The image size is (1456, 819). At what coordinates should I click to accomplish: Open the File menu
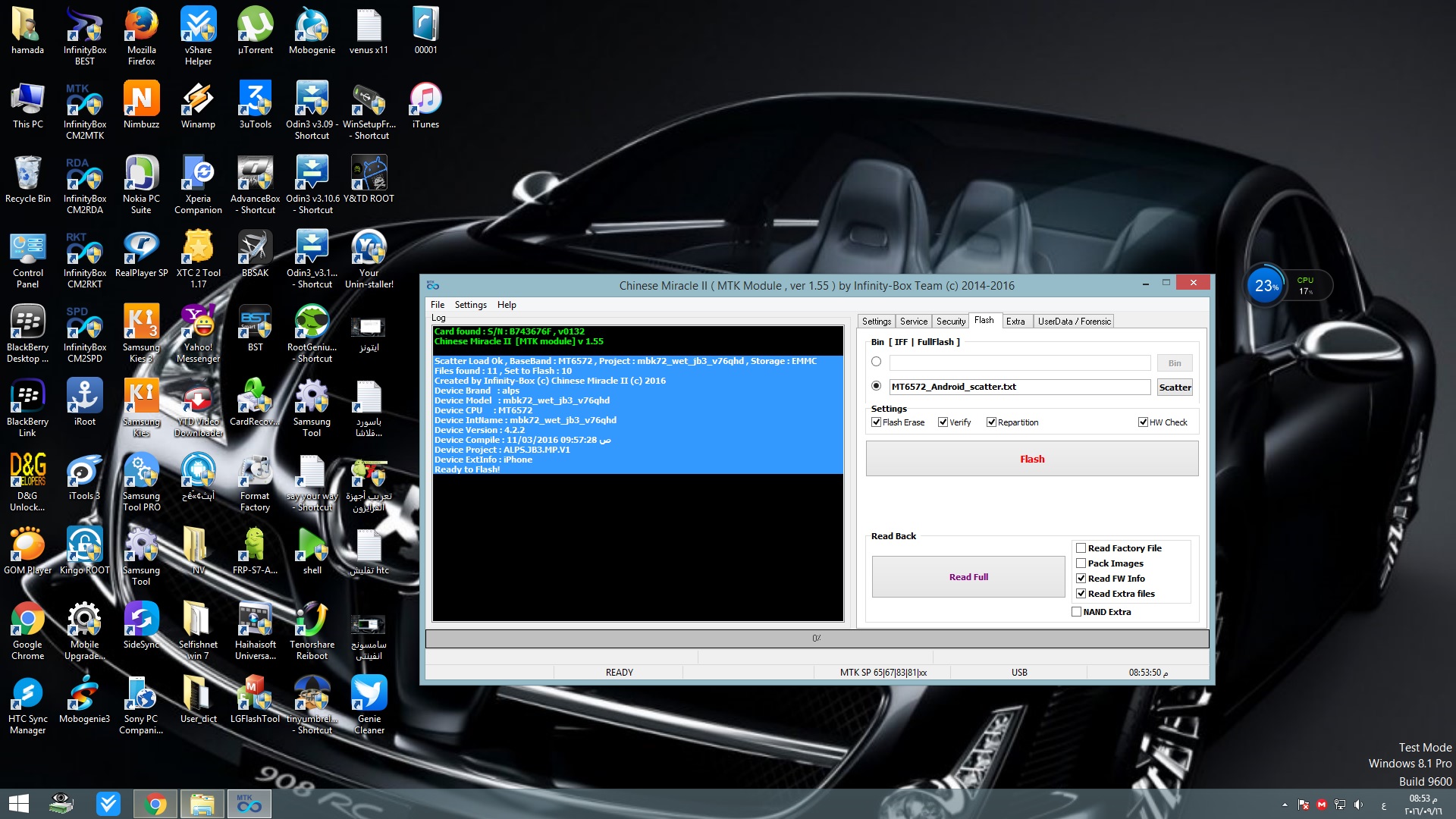coord(438,305)
